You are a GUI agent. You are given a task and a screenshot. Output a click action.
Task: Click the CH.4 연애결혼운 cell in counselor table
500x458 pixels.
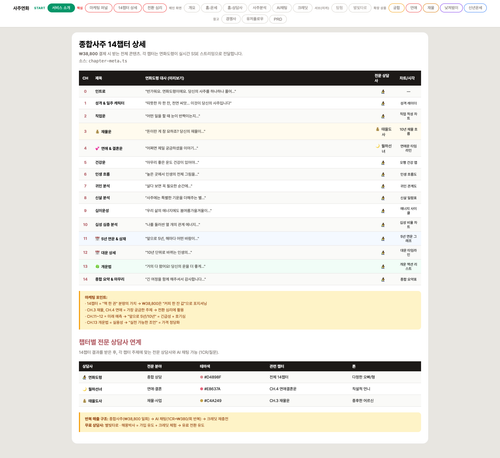coord(283,389)
